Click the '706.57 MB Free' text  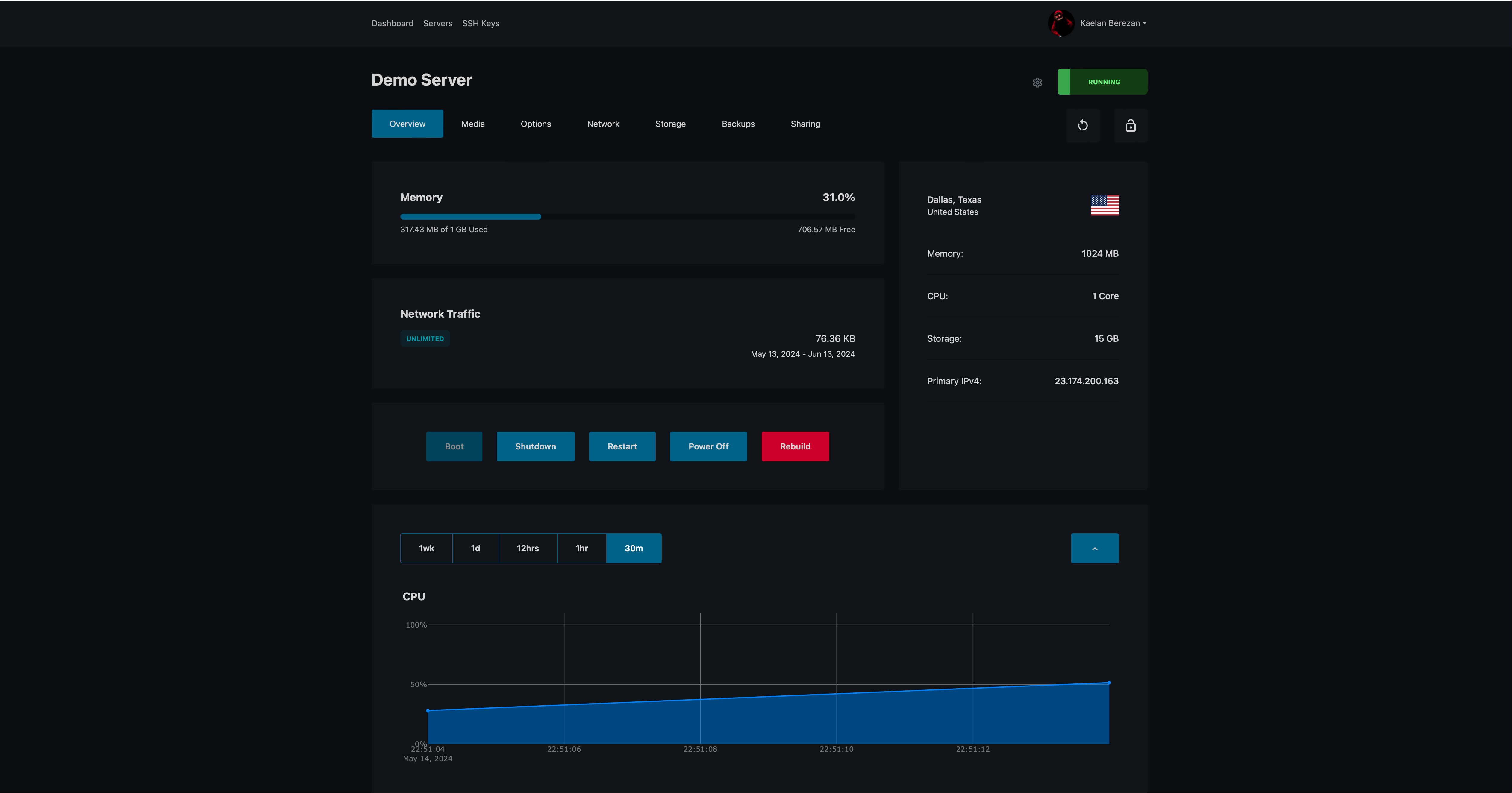tap(826, 229)
